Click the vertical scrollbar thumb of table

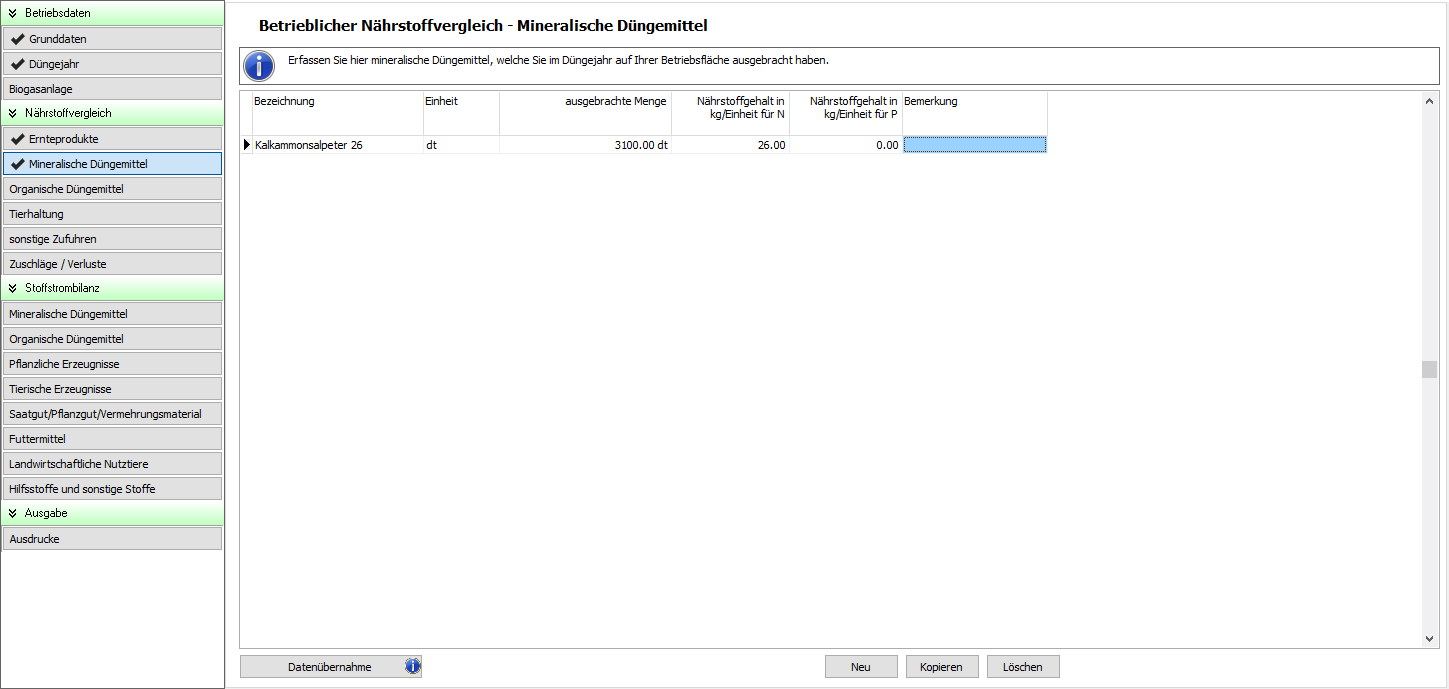1429,369
